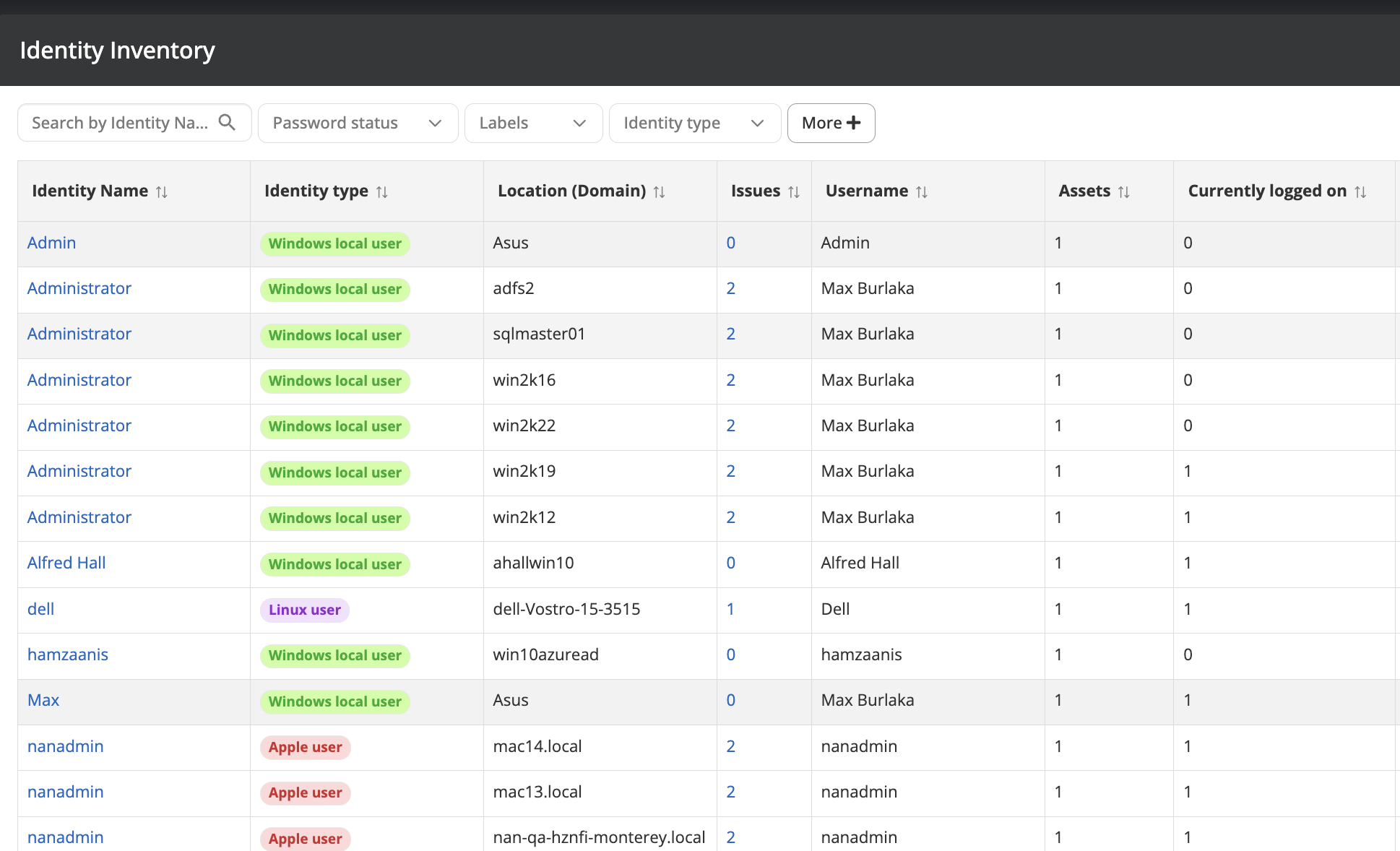
Task: Expand the Labels filter dropdown
Action: point(533,123)
